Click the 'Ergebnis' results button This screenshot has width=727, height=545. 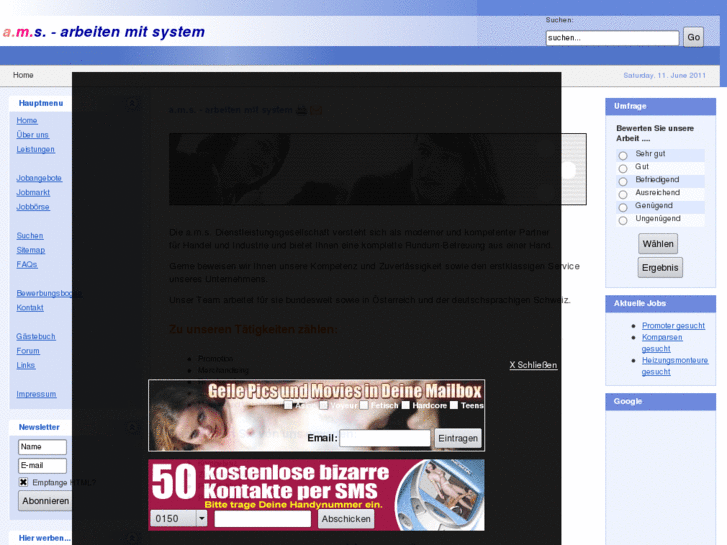[x=660, y=268]
